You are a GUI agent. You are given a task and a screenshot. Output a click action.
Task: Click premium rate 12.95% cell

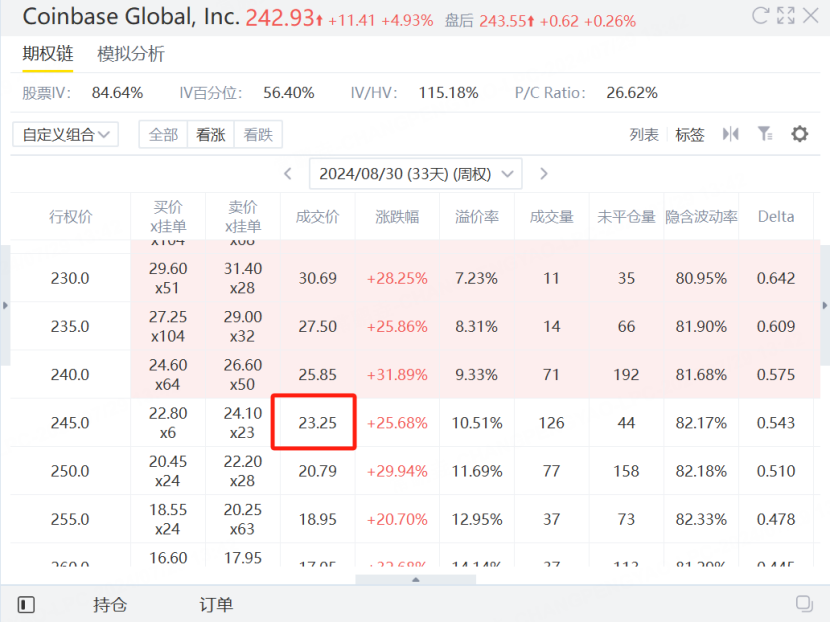click(x=476, y=519)
